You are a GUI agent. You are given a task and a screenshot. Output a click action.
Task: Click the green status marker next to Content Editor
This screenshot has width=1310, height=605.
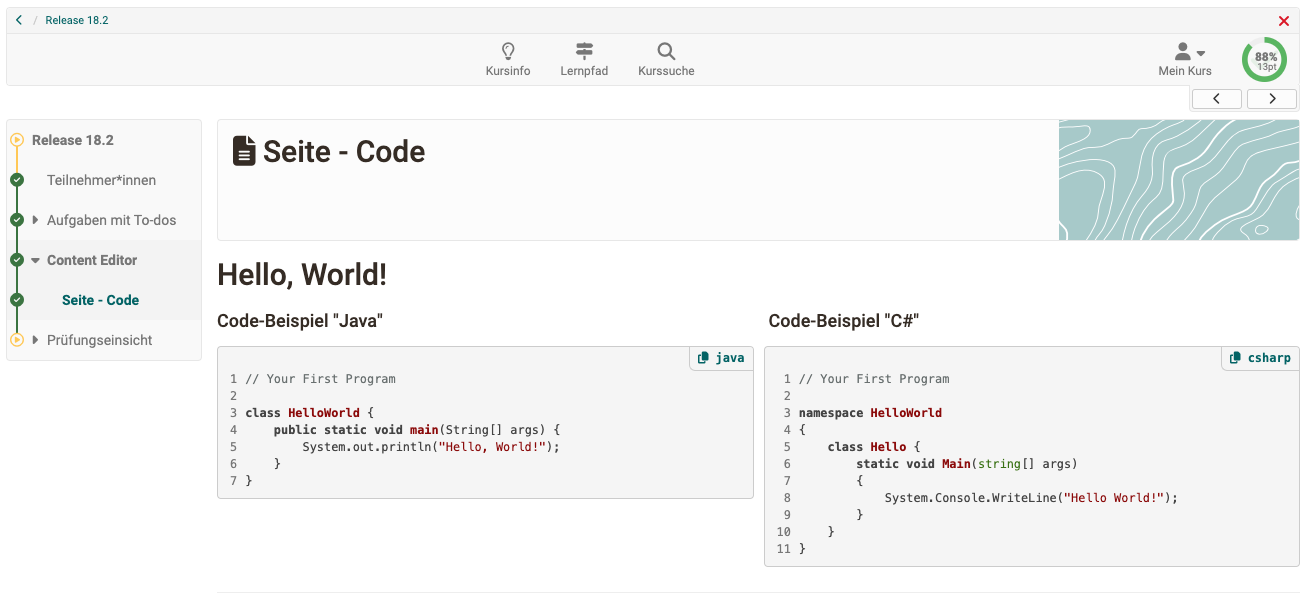point(17,260)
